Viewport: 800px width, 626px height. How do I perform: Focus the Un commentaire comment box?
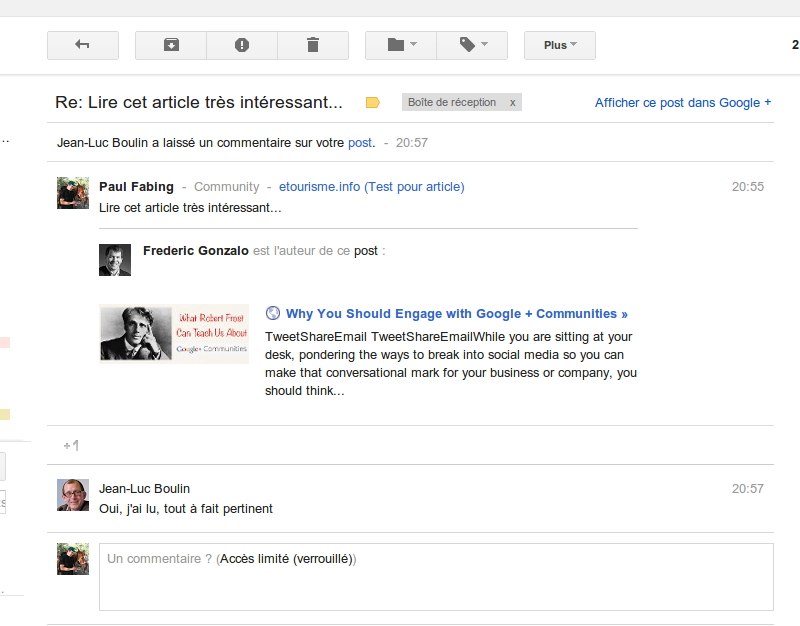(x=436, y=577)
